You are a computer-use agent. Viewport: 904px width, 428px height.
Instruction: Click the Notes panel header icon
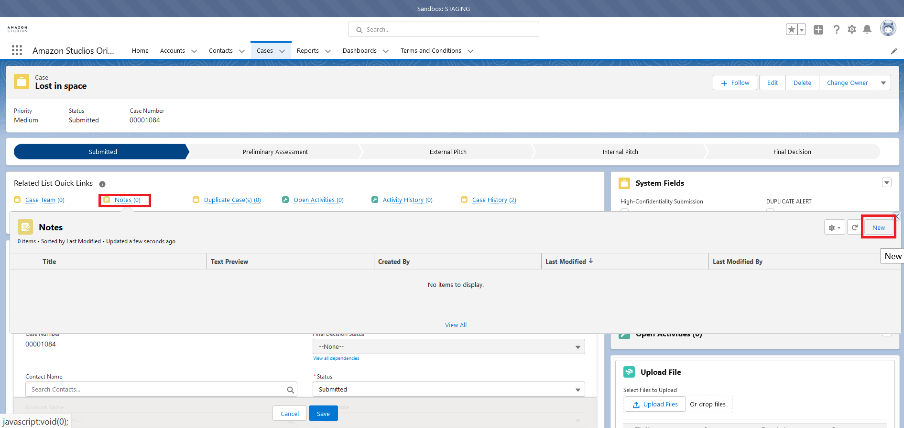(x=25, y=227)
